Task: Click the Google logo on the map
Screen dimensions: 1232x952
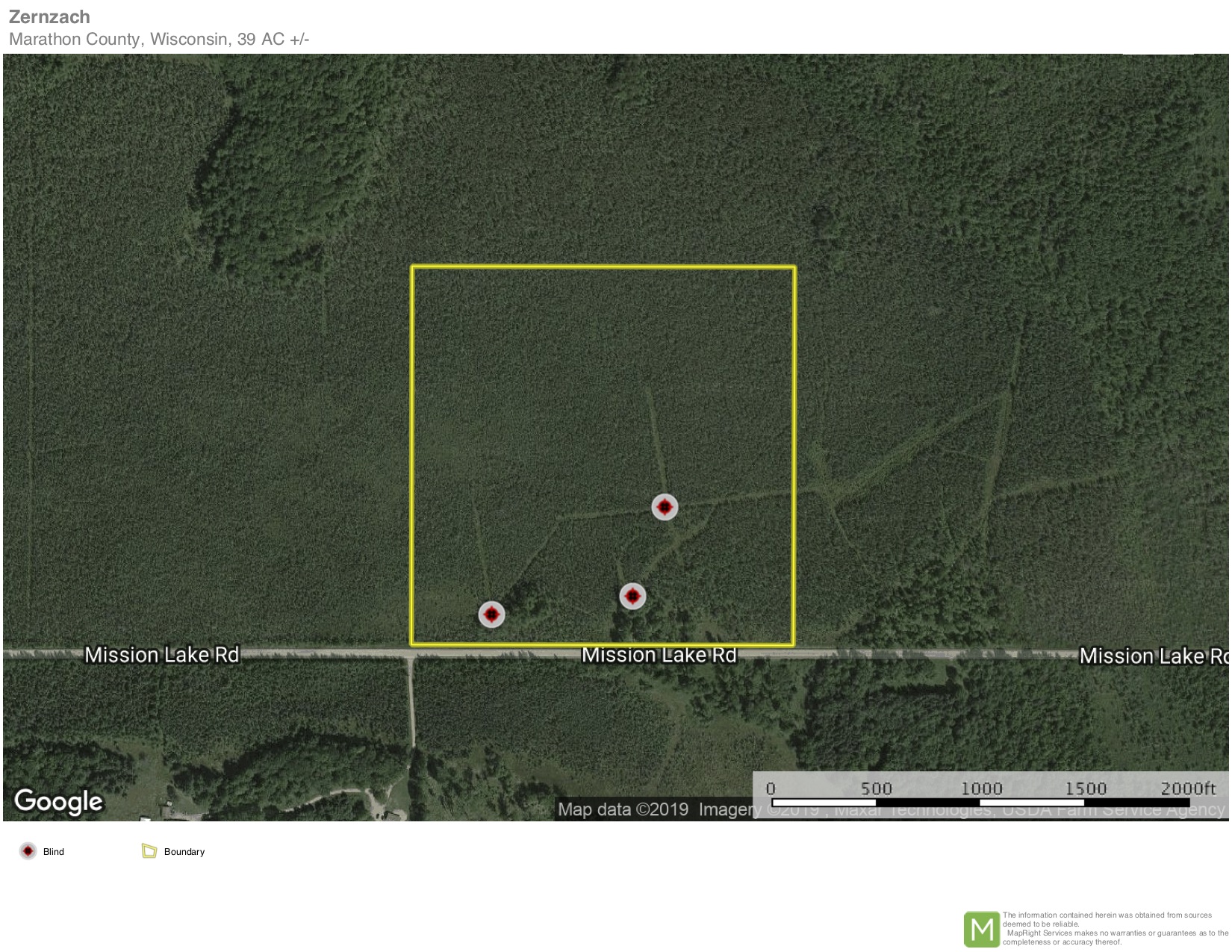Action: tap(58, 801)
